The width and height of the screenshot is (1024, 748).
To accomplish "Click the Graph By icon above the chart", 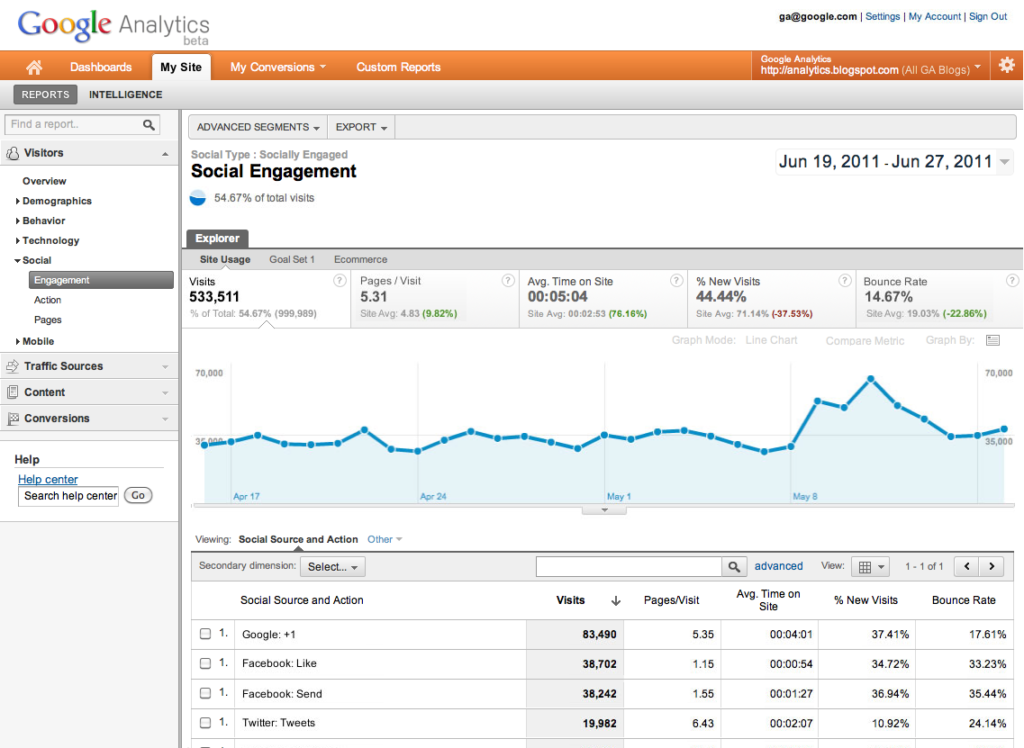I will click(x=992, y=341).
